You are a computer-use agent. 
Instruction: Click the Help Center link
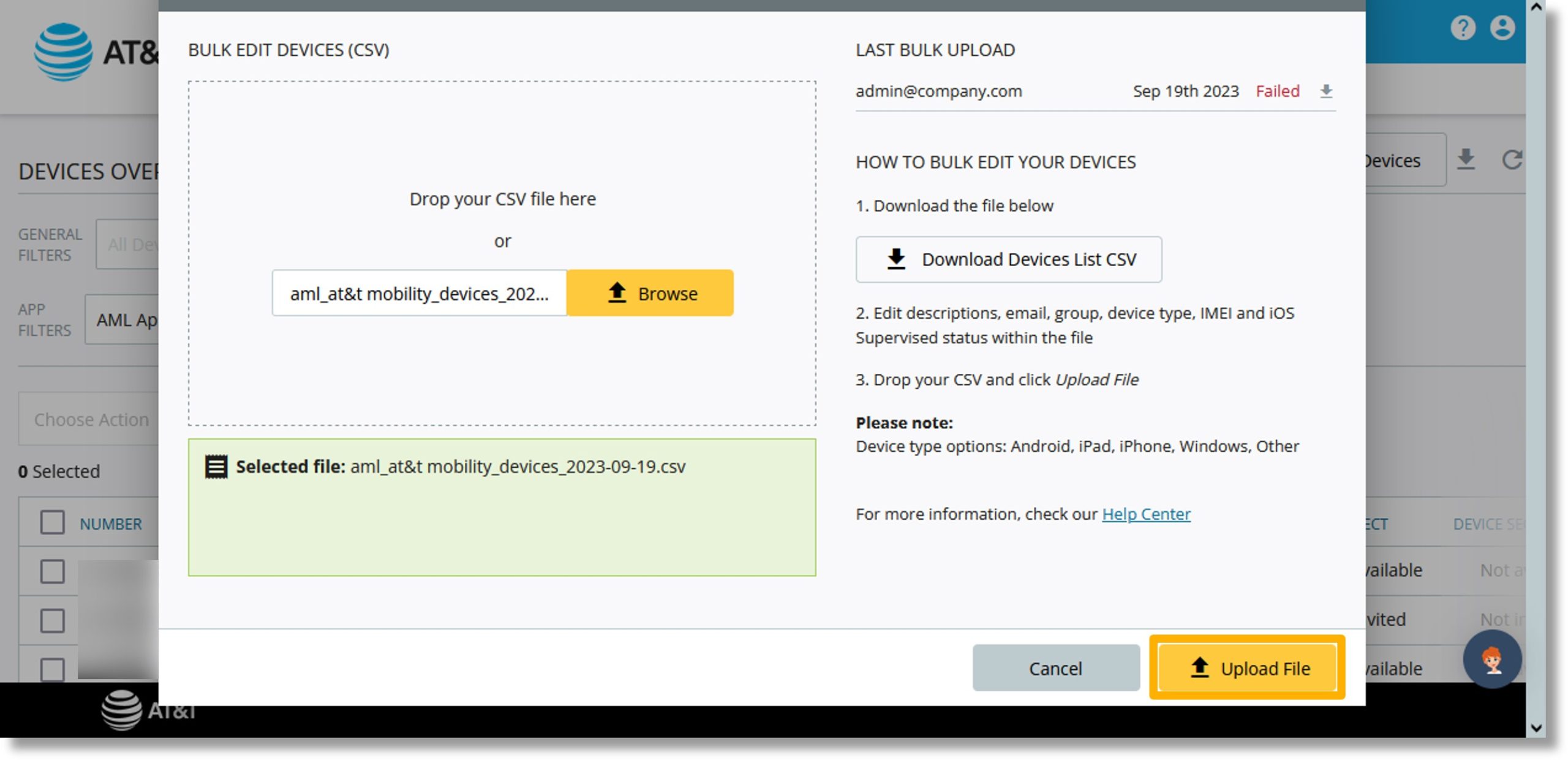coord(1146,513)
